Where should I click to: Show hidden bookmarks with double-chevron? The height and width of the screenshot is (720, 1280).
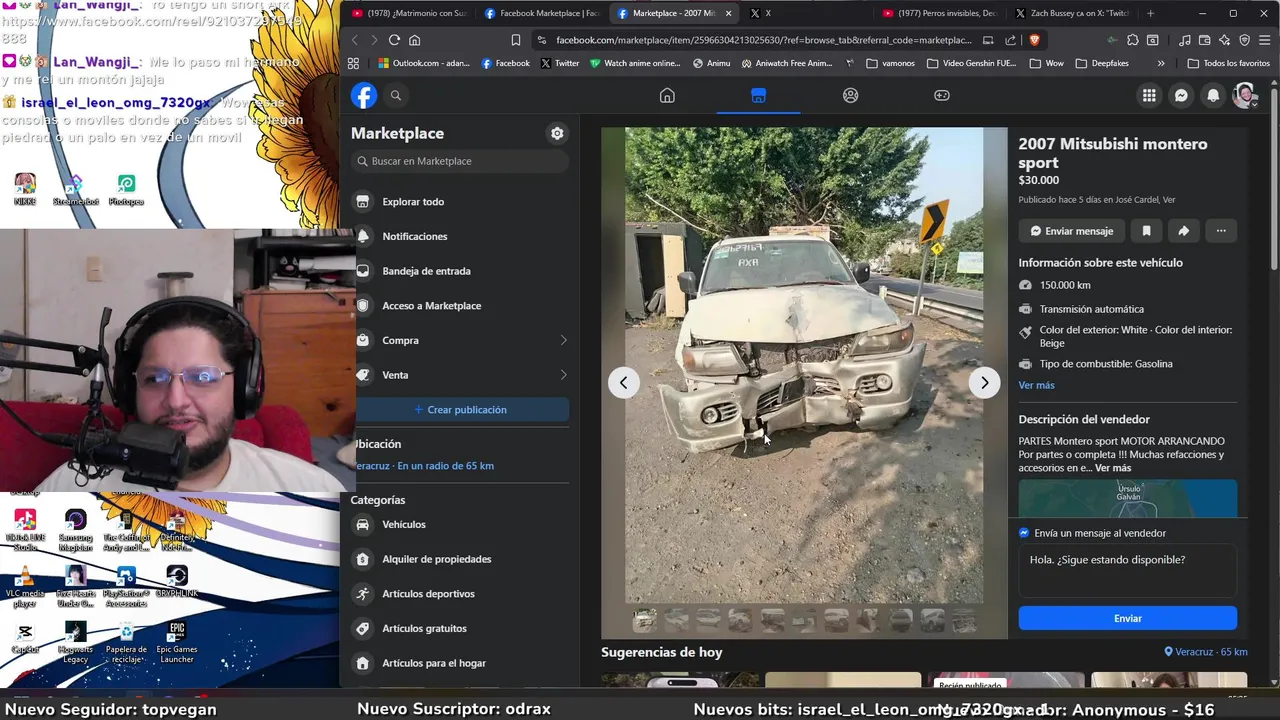pos(1161,63)
